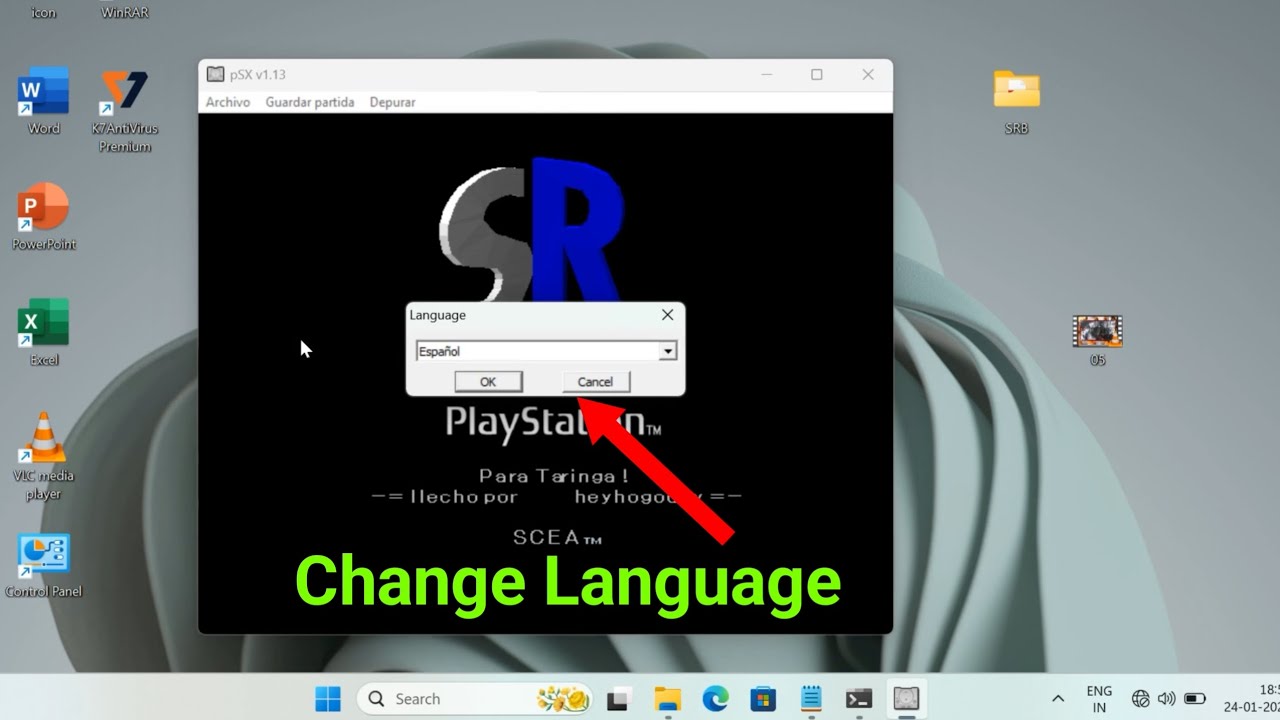The width and height of the screenshot is (1280, 720).
Task: Maximize the pSX v1.13 window
Action: tap(817, 74)
